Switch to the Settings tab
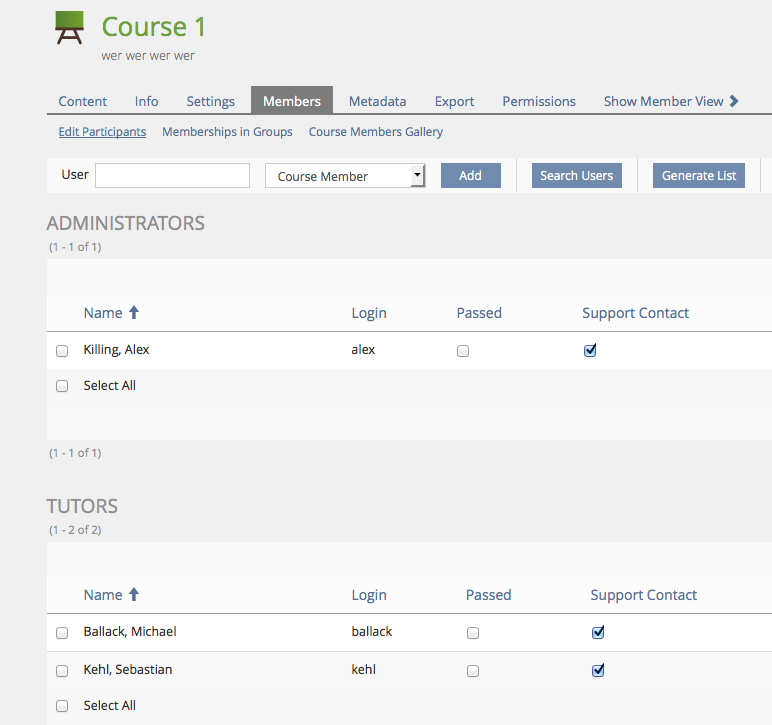This screenshot has width=772, height=725. pyautogui.click(x=210, y=101)
